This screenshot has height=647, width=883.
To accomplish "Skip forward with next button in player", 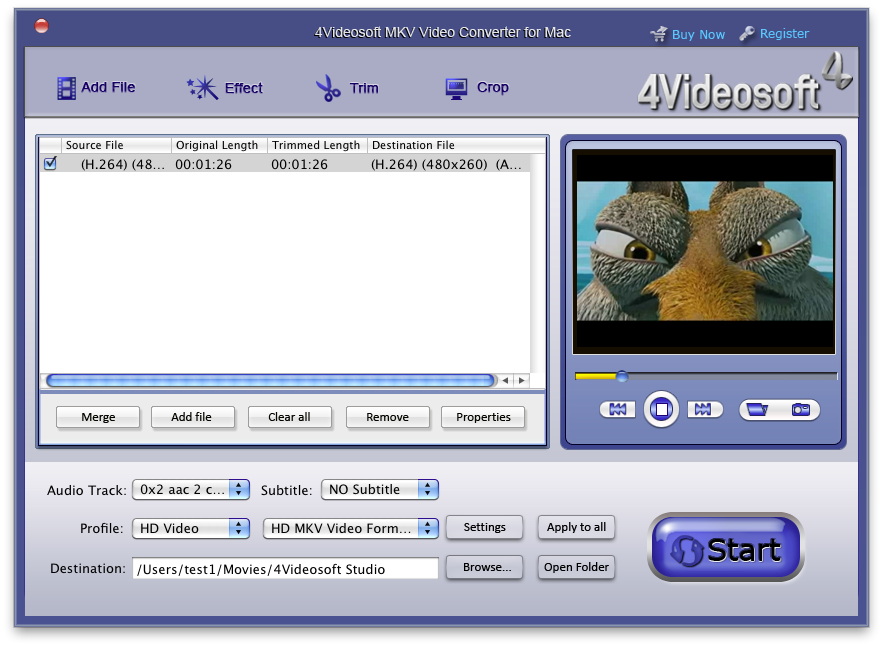I will point(704,409).
